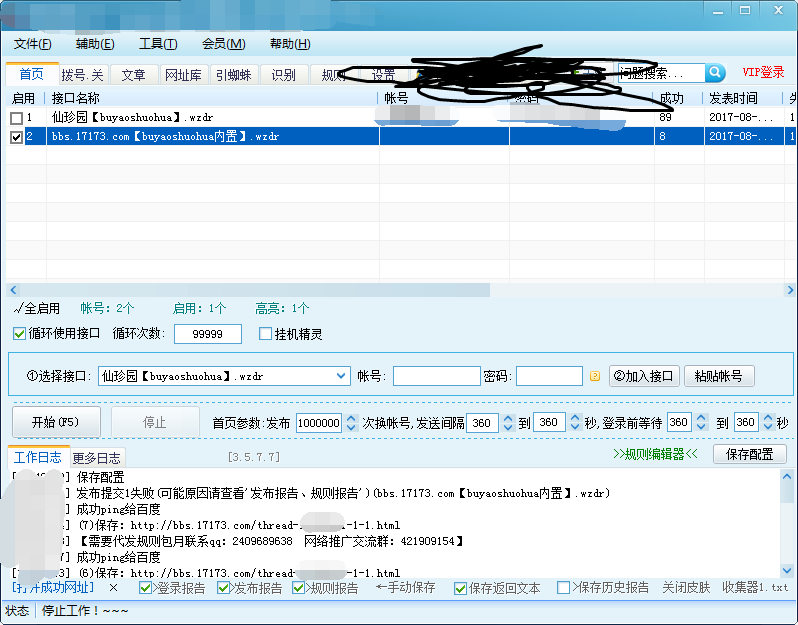Increase first 登录前等待 360 stepper

701,418
